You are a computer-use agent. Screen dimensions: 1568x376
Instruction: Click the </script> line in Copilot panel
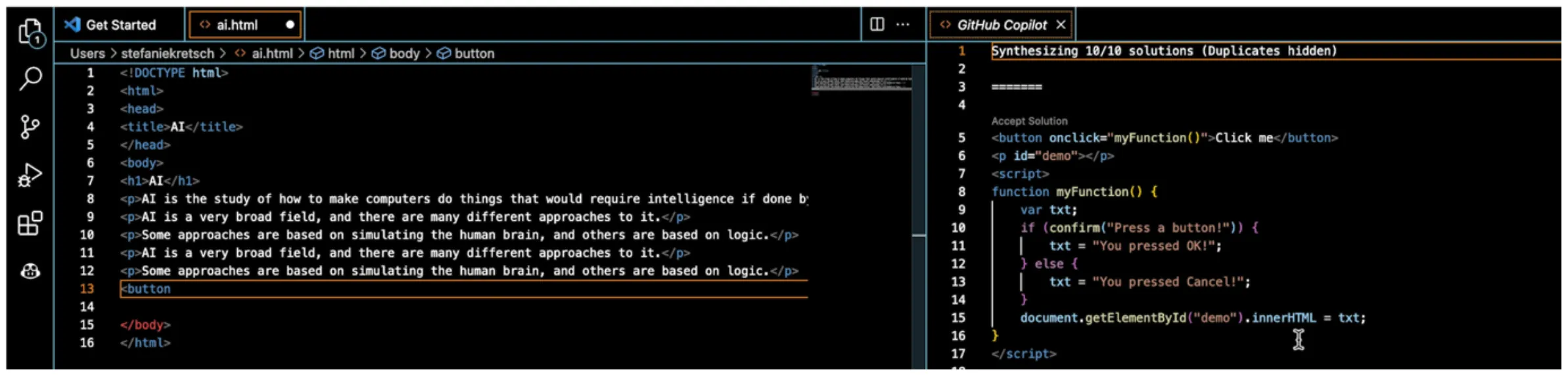[x=1023, y=354]
